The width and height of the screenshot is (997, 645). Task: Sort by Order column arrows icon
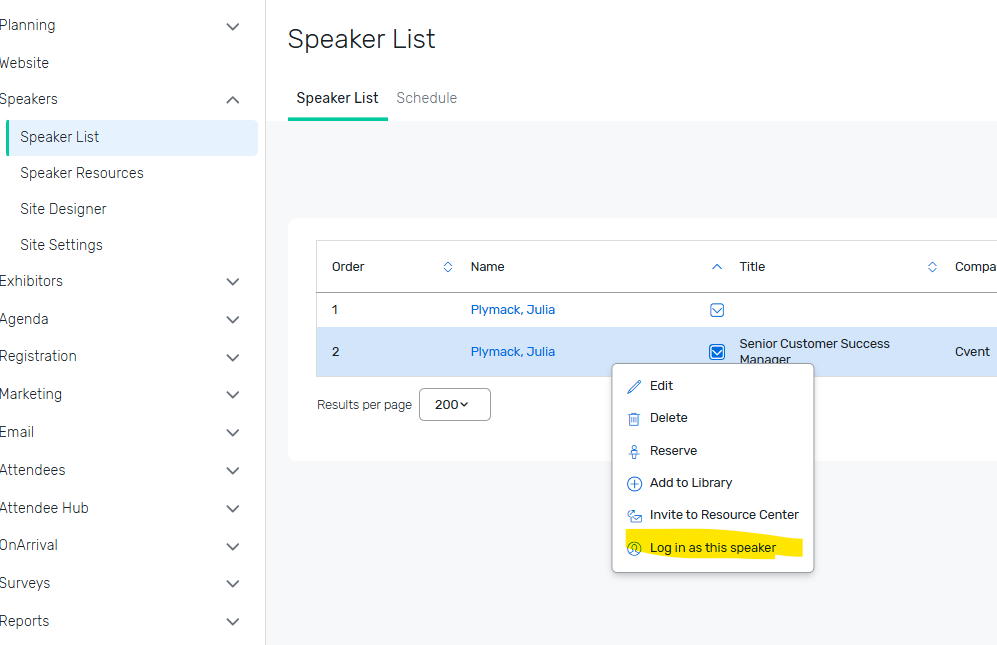pyautogui.click(x=448, y=267)
